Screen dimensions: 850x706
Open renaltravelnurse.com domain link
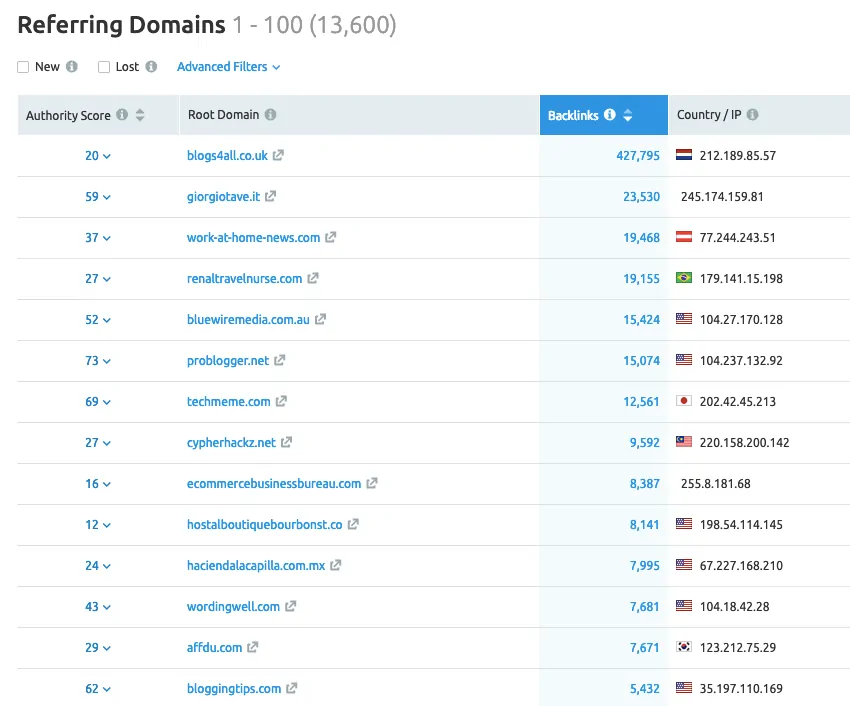(x=244, y=279)
